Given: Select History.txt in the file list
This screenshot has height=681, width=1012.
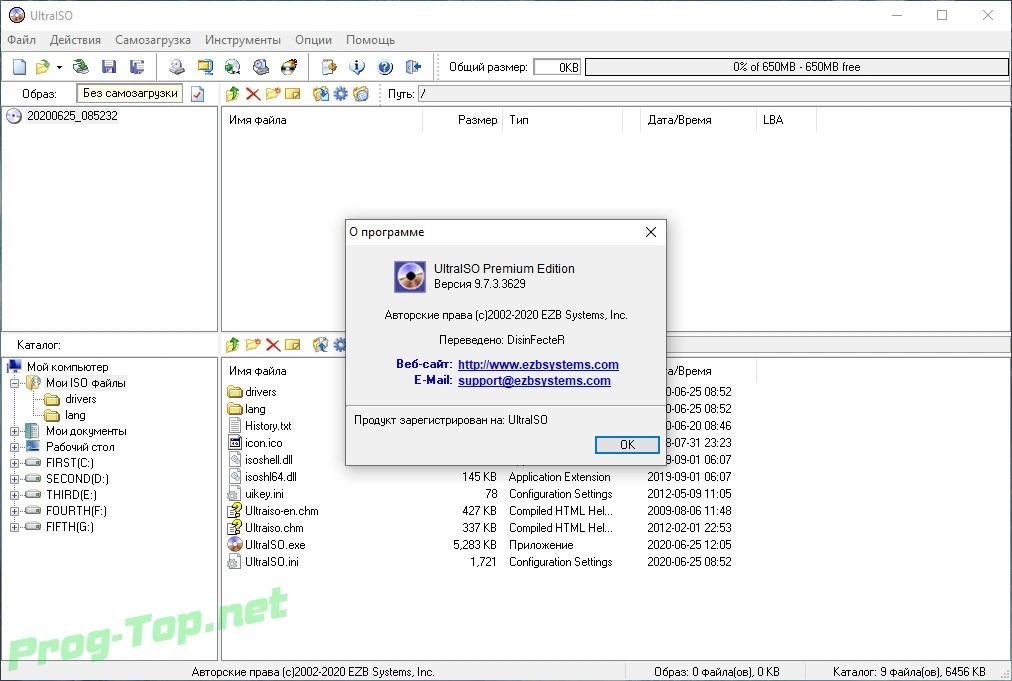Looking at the screenshot, I should click(x=268, y=426).
